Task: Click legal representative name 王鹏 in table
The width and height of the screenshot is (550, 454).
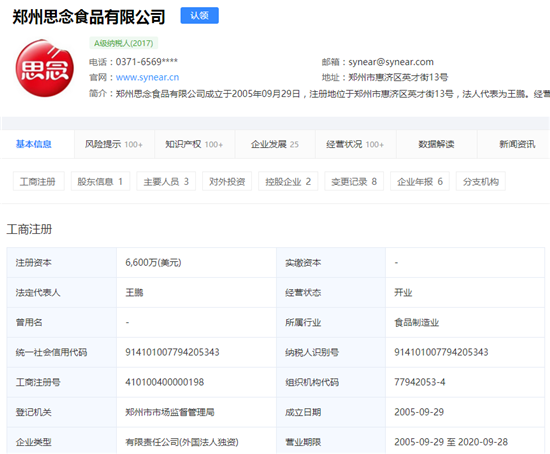Action: coord(134,293)
